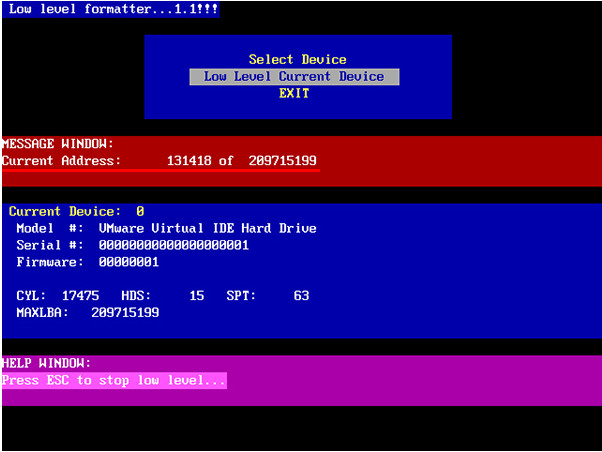Click the HELP WINDOW: heading
602x452 pixels.
click(46, 363)
